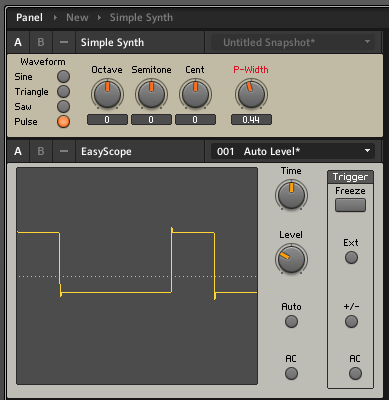Minimize the Simple Synth panel with the dash button
Viewport: 389px width, 400px height.
pos(64,42)
